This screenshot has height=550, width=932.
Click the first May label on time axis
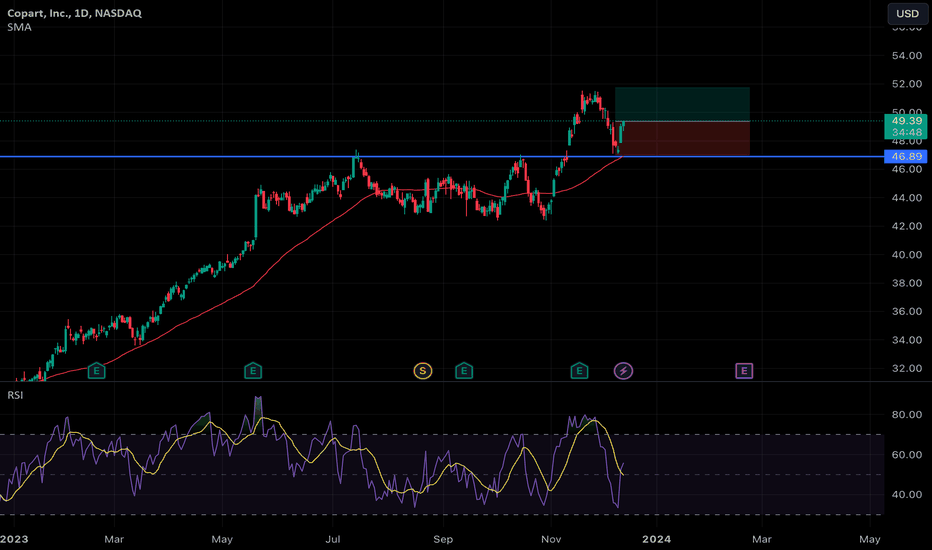point(222,539)
